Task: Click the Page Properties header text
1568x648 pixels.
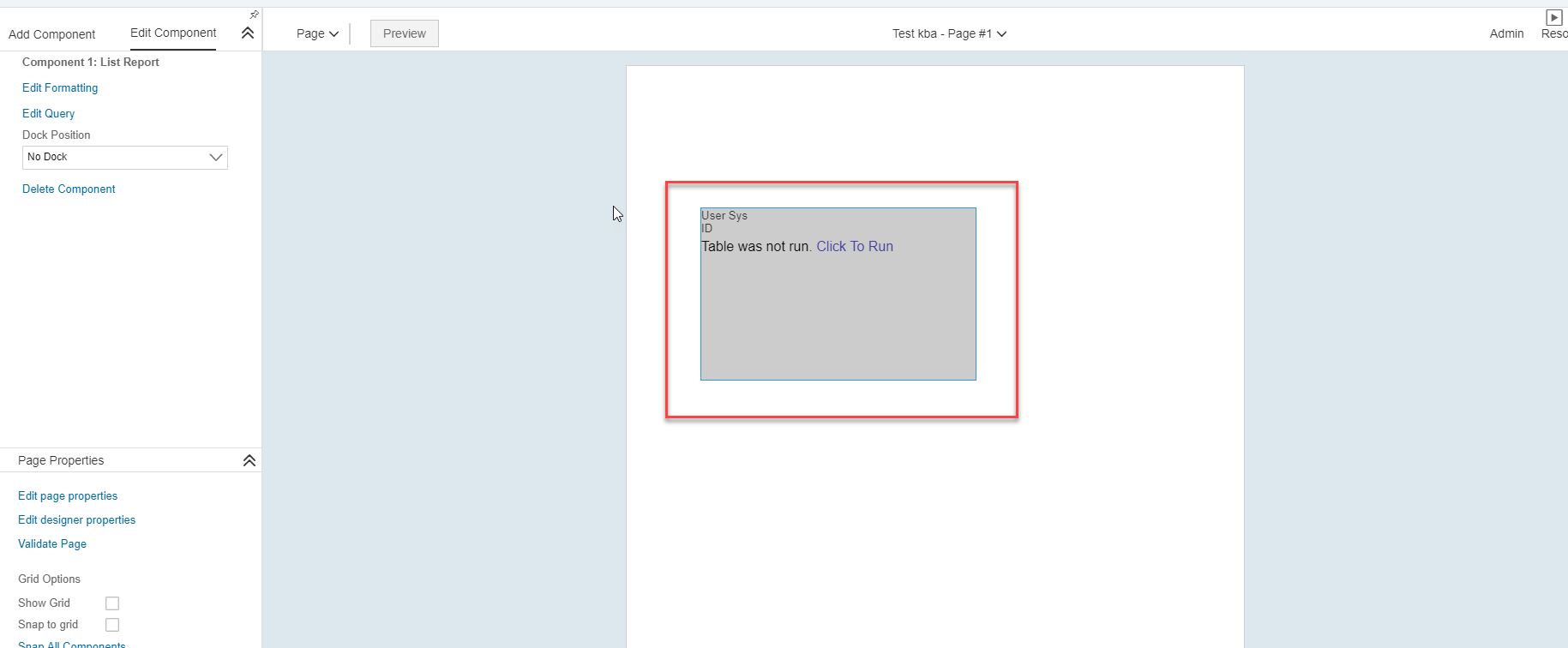Action: (x=61, y=460)
